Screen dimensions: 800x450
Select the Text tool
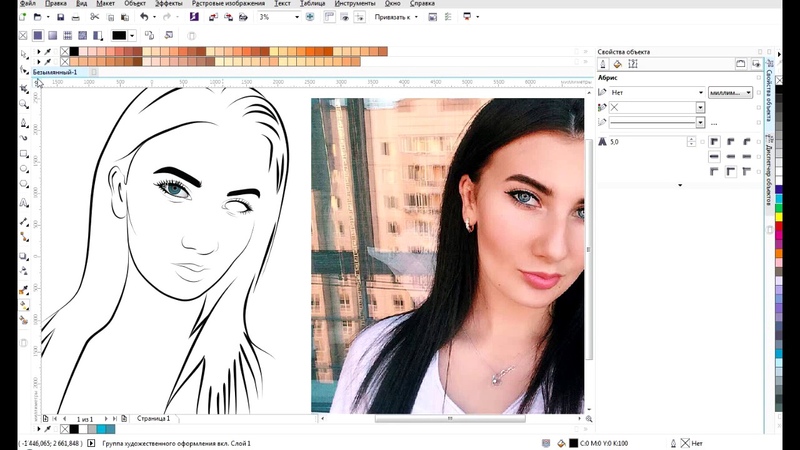(23, 203)
